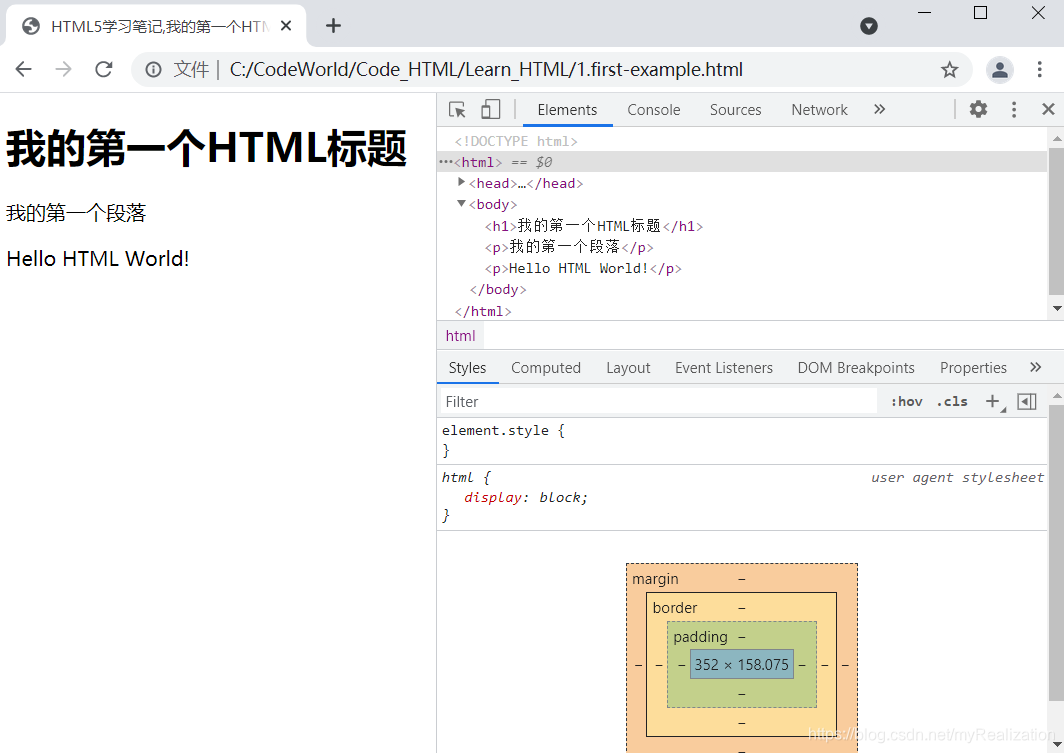Click the site information icon in address bar
This screenshot has height=753, width=1064.
(x=153, y=69)
